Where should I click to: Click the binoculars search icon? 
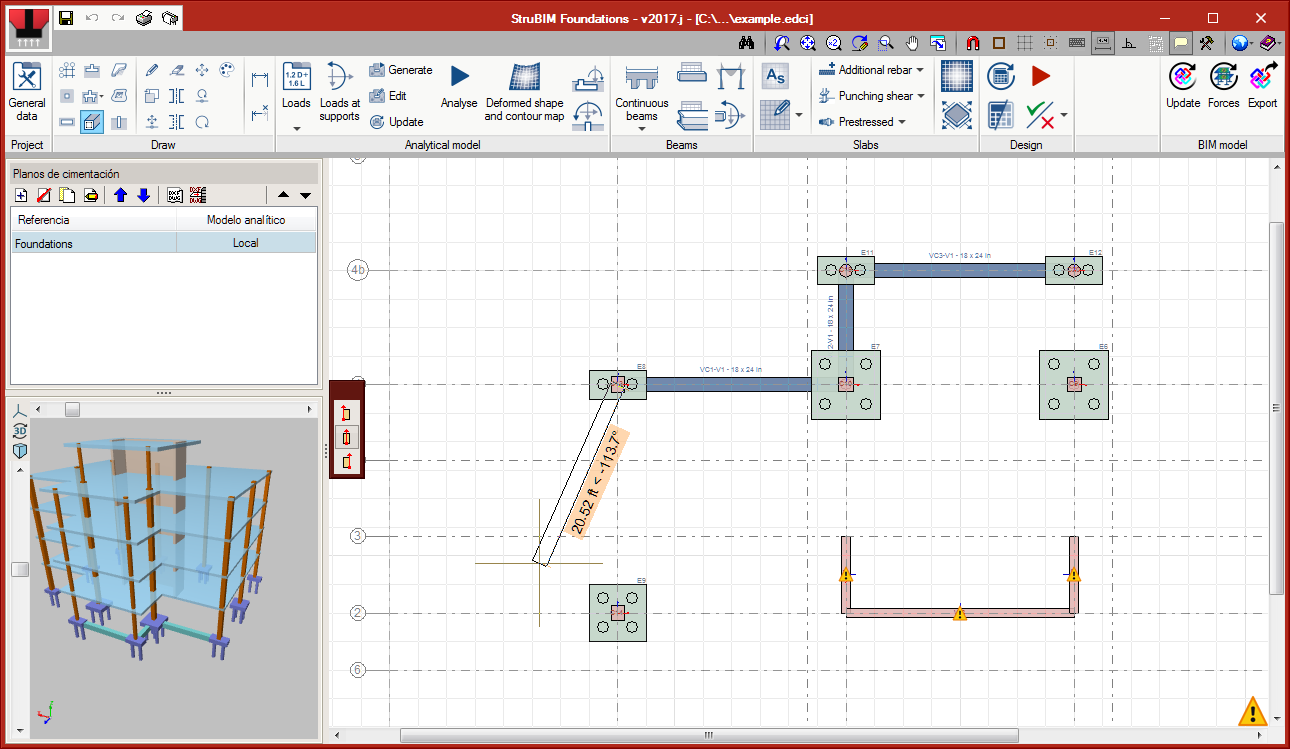tap(746, 43)
